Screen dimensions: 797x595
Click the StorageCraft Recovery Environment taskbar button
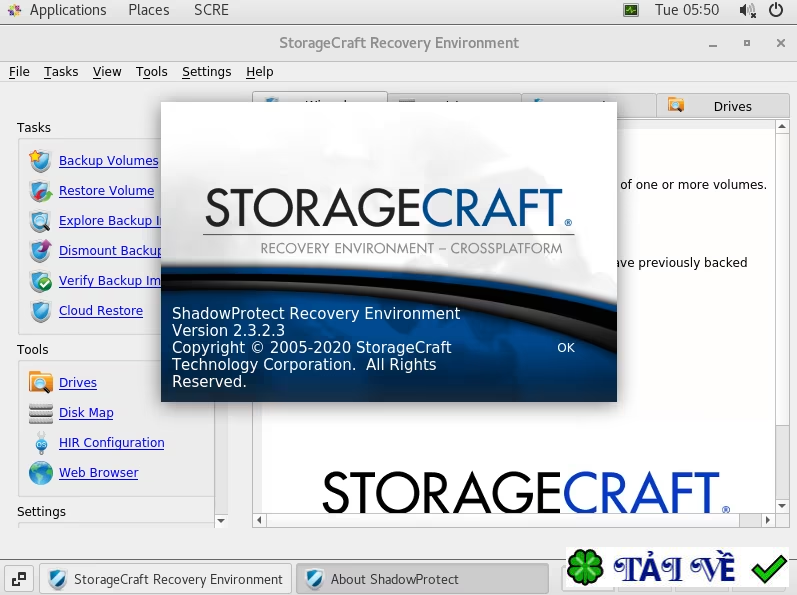pos(166,579)
